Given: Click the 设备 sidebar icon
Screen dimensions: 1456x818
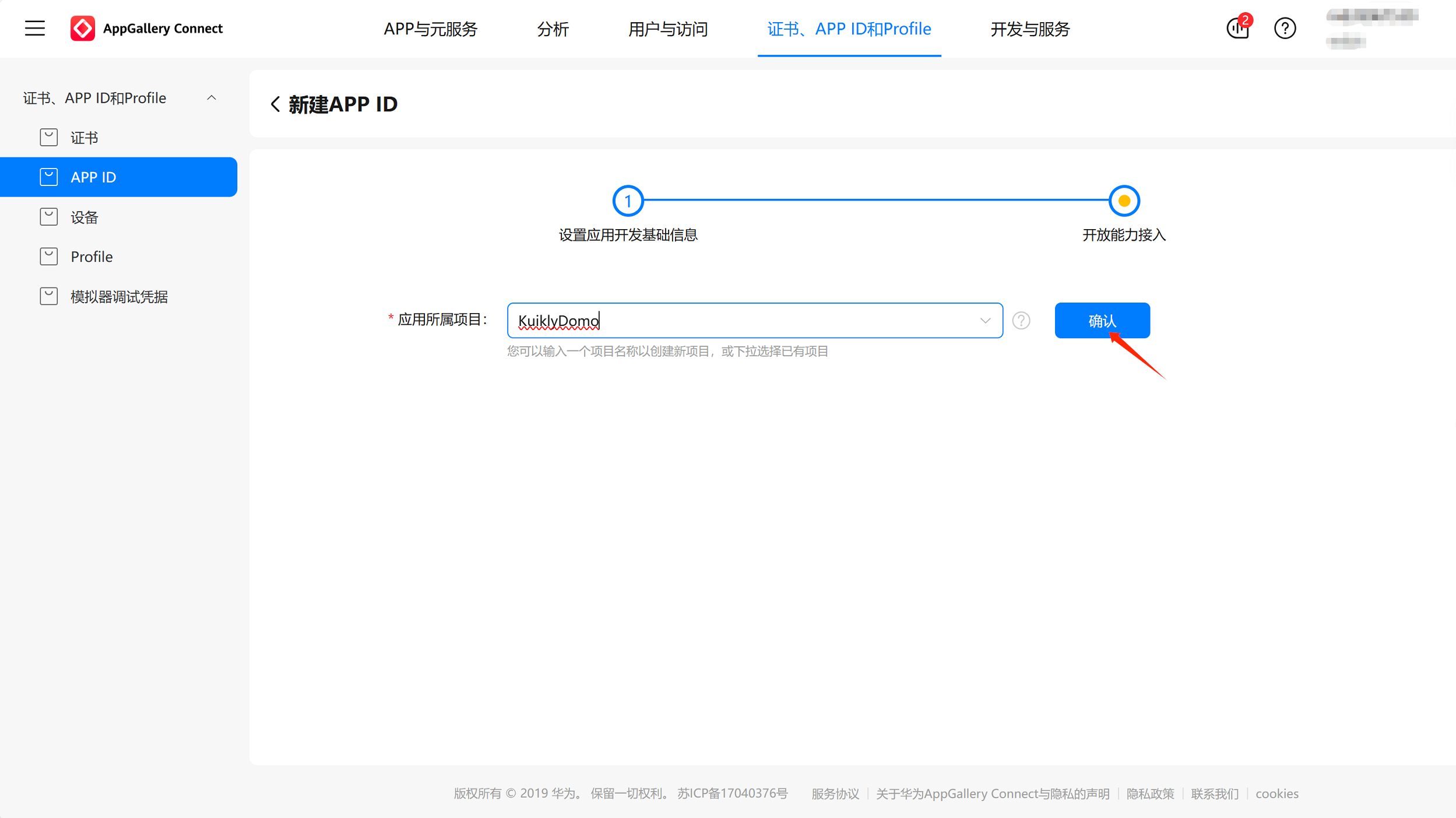Looking at the screenshot, I should pos(49,217).
